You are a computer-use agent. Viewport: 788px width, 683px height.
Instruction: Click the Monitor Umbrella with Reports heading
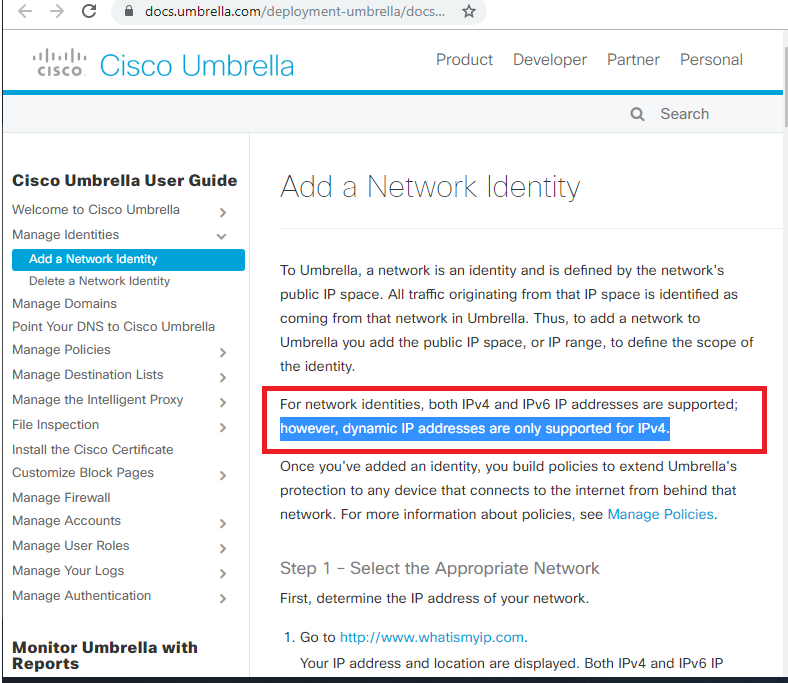[x=105, y=655]
